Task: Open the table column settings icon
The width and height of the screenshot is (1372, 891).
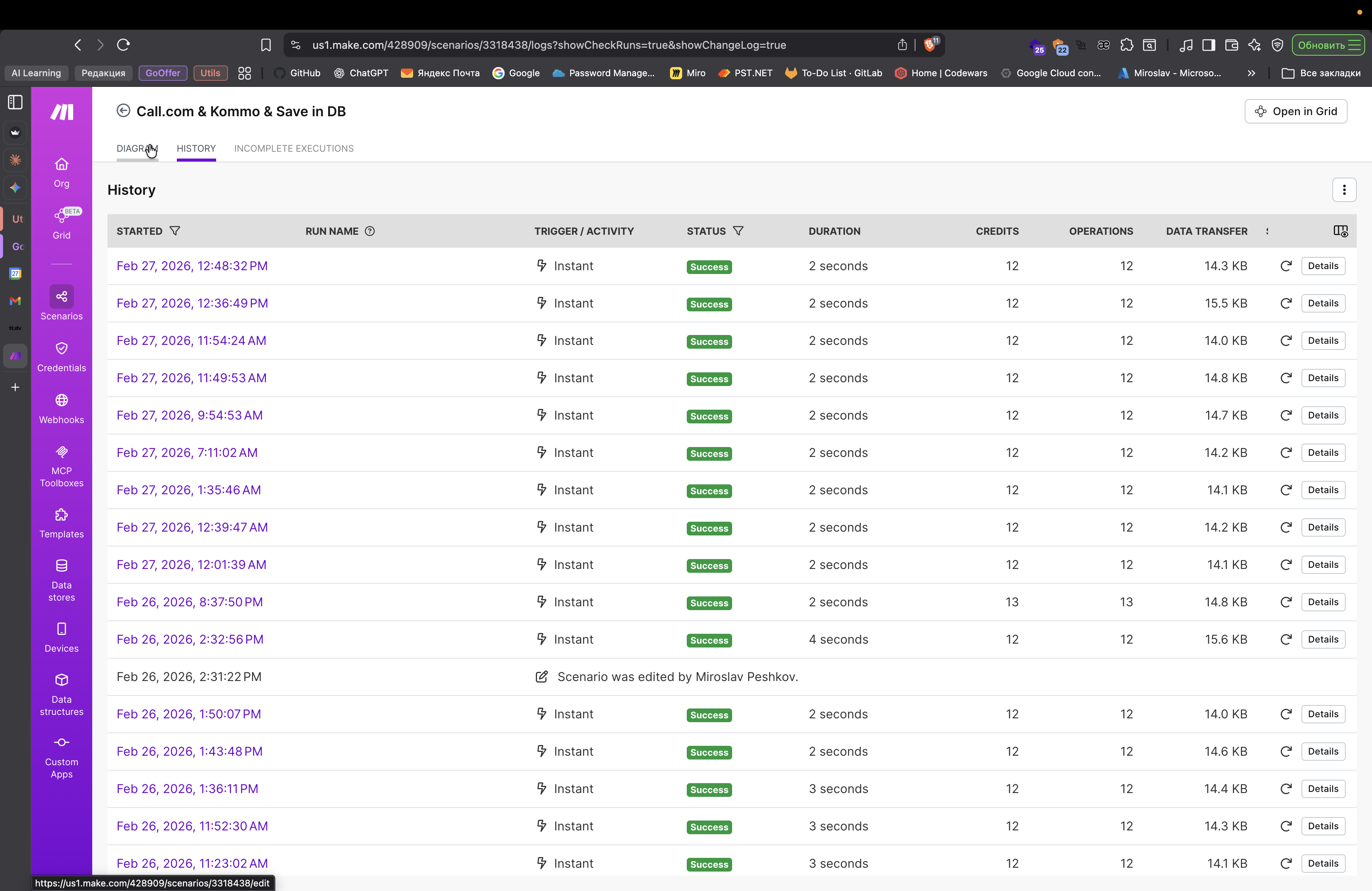Action: 1340,231
